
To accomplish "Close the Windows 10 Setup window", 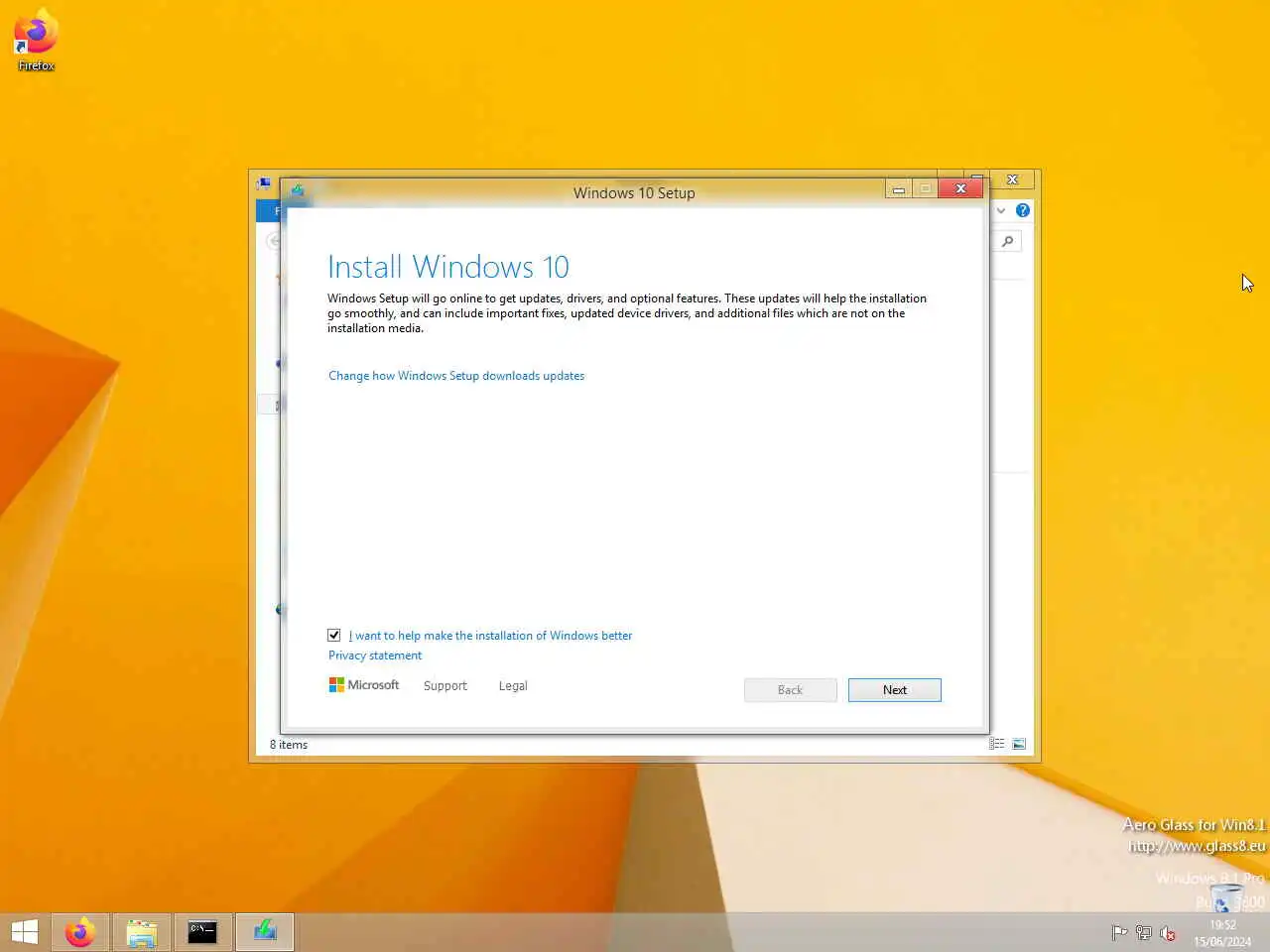I will (960, 188).
